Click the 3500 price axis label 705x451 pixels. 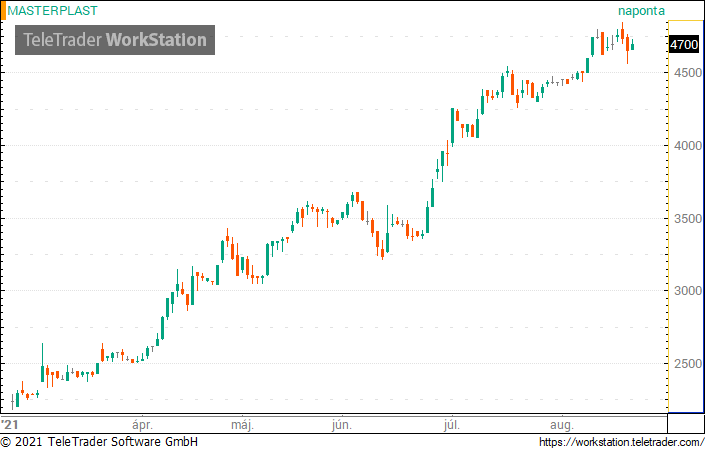point(688,219)
